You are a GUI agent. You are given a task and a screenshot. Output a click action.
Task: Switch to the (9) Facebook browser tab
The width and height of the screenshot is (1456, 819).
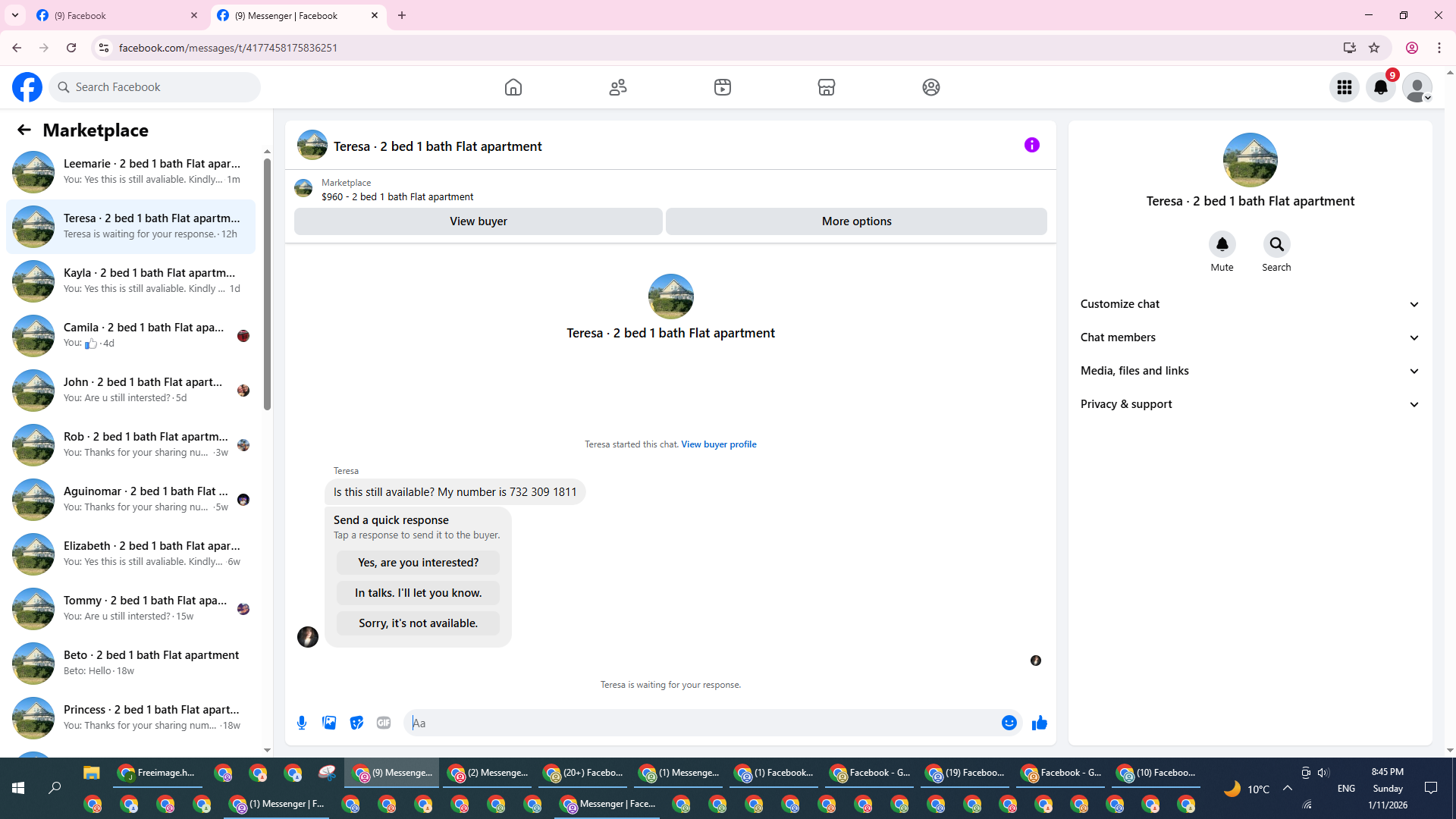click(118, 15)
